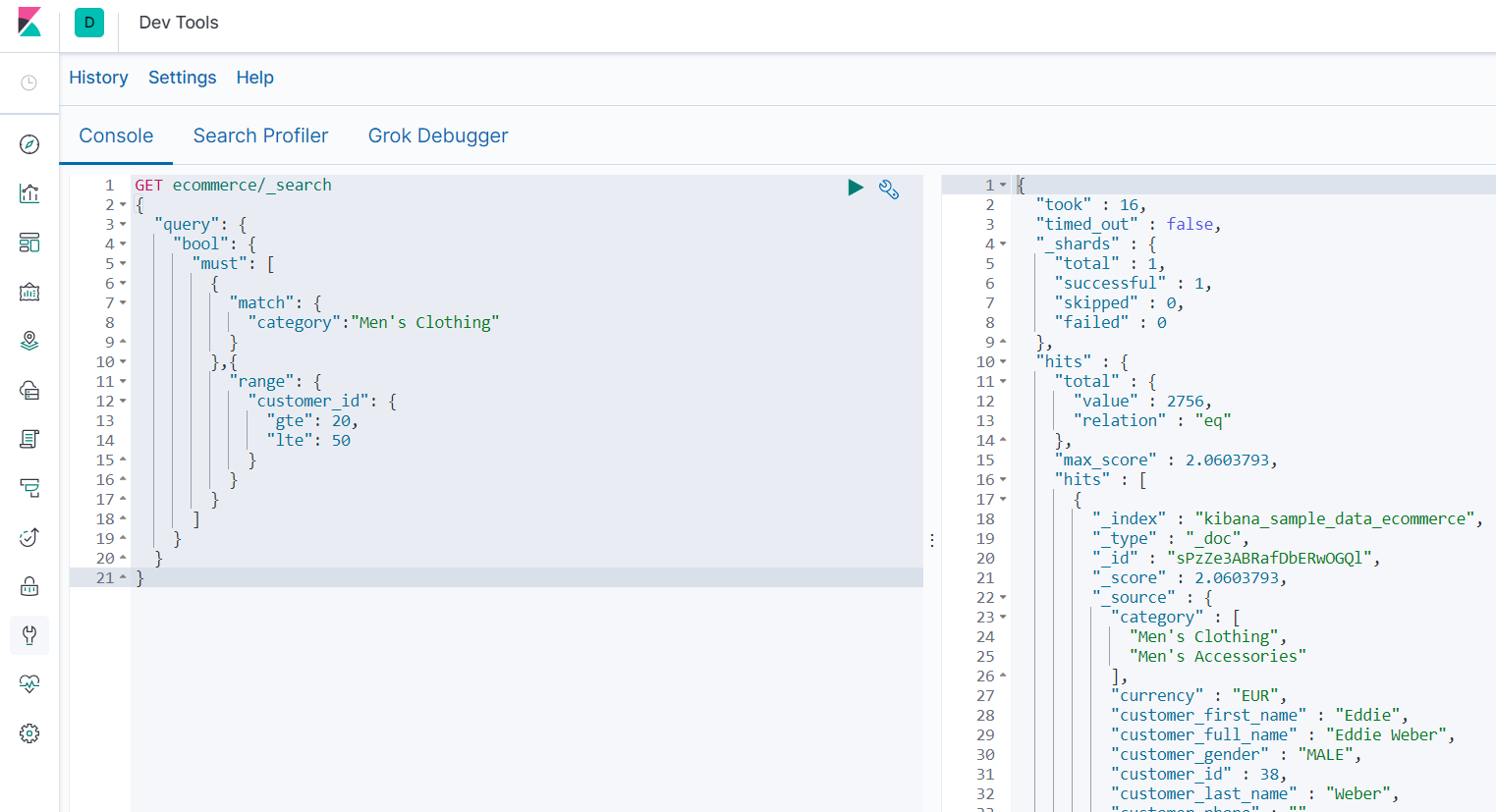Go to Visualize in the sidebar
The width and height of the screenshot is (1496, 812).
29,193
